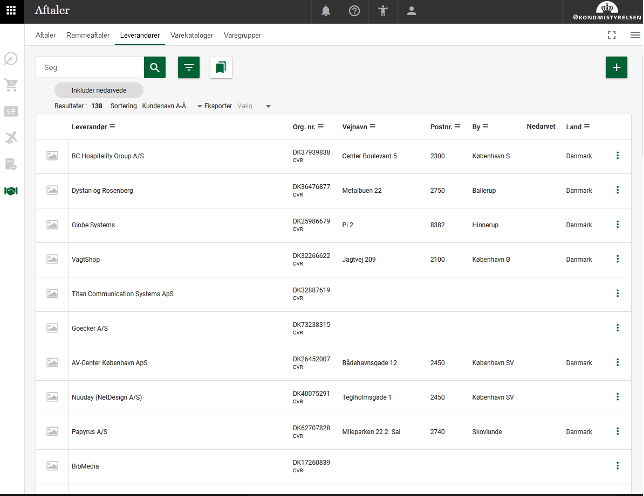The width and height of the screenshot is (644, 496).
Task: Click the city Skovlunde
Action: pos(487,432)
